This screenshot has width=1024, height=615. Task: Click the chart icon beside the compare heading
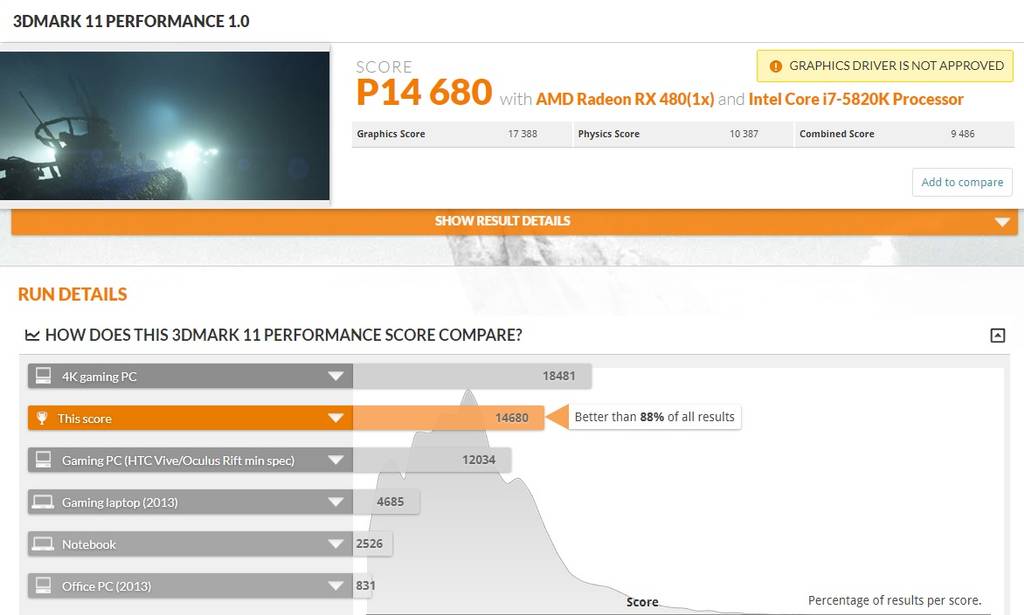click(x=32, y=335)
